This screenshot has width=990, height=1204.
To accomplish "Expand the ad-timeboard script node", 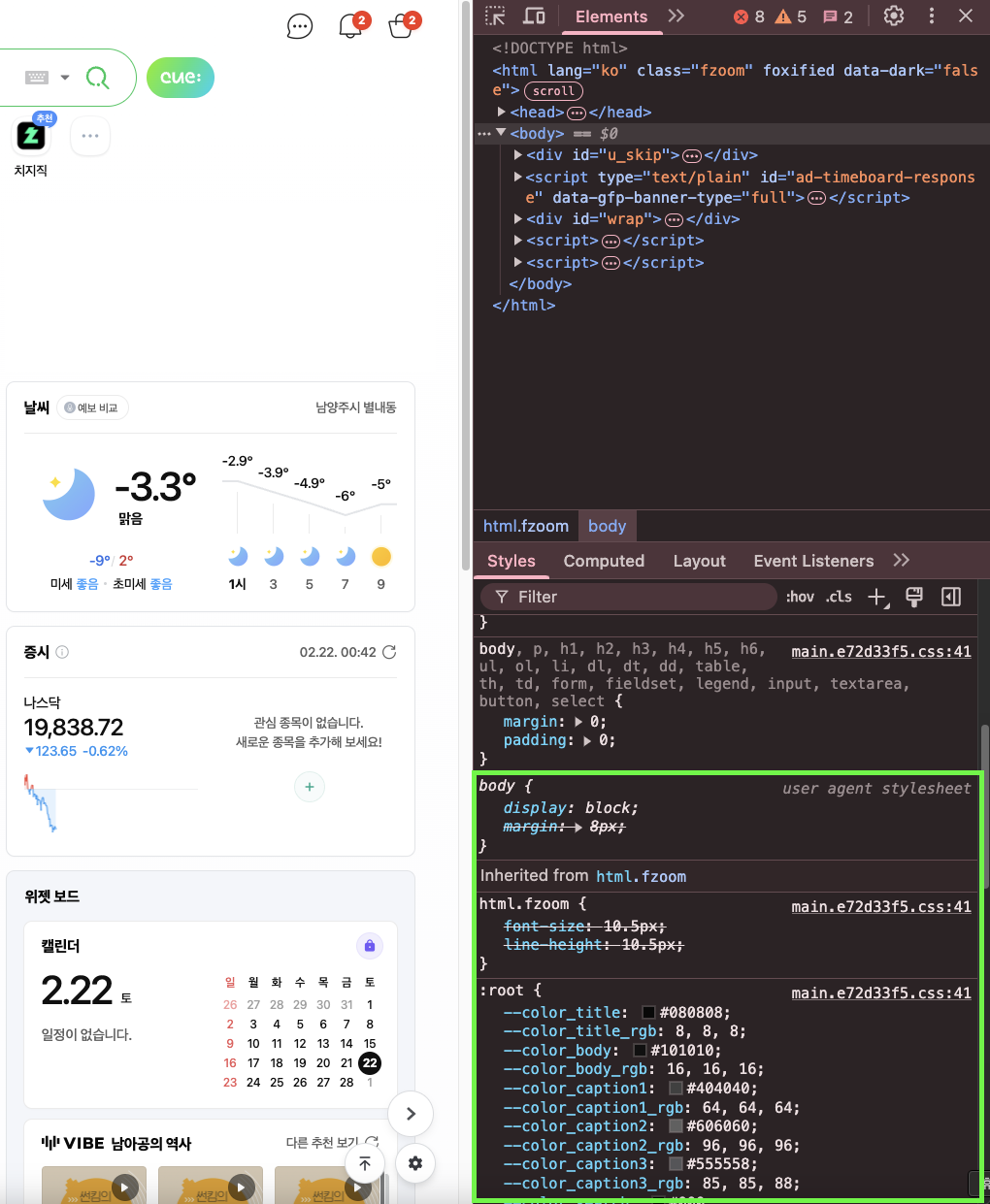I will coord(518,178).
